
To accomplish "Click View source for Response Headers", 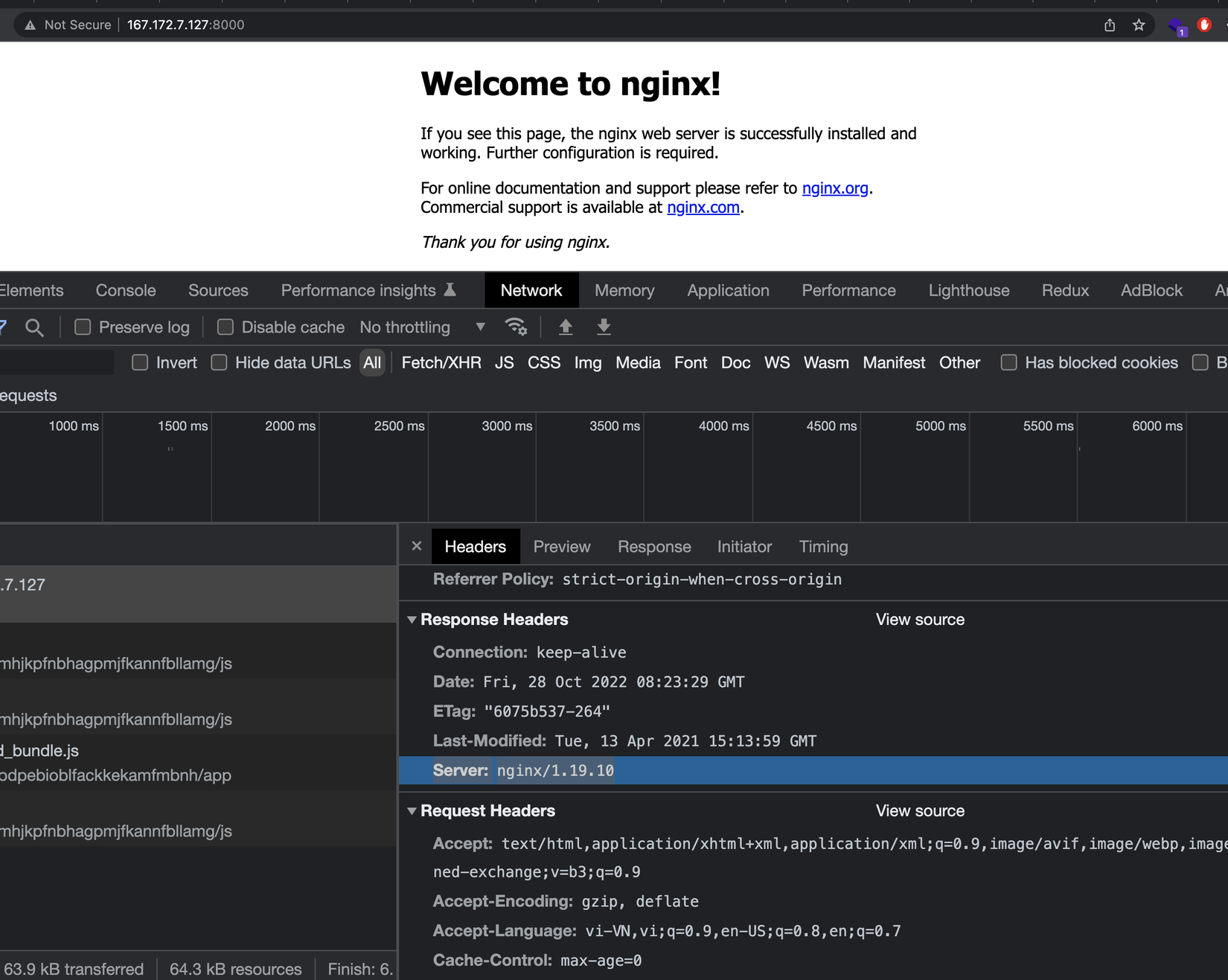I will 920,620.
